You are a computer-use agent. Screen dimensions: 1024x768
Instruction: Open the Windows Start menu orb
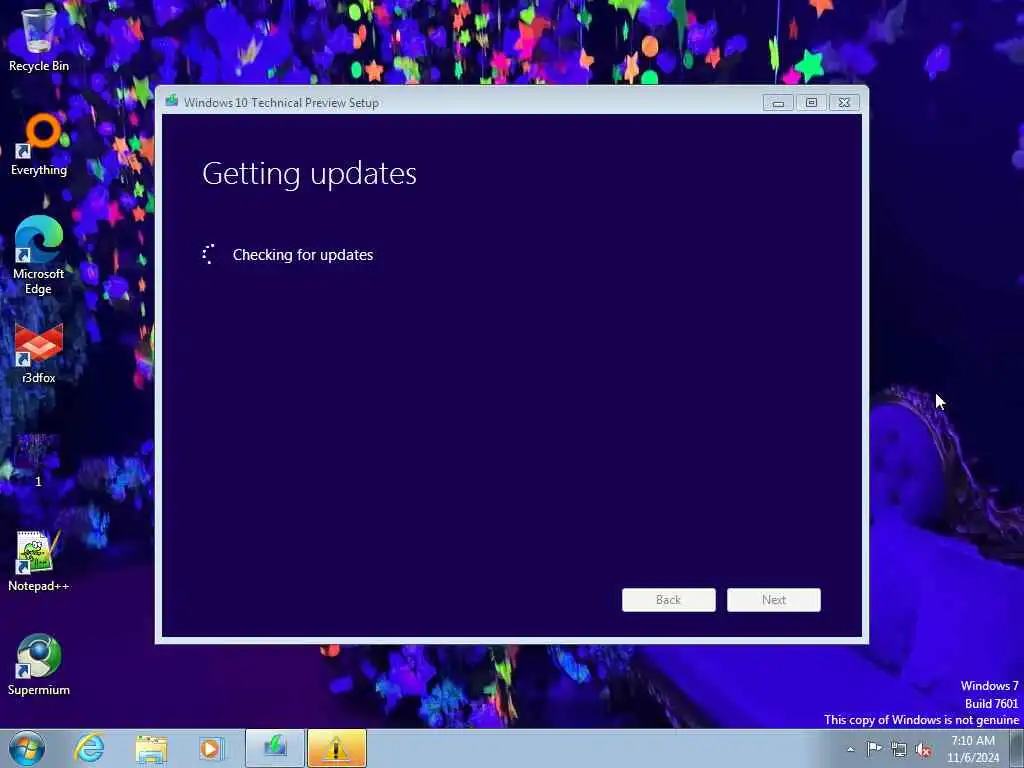coord(27,748)
